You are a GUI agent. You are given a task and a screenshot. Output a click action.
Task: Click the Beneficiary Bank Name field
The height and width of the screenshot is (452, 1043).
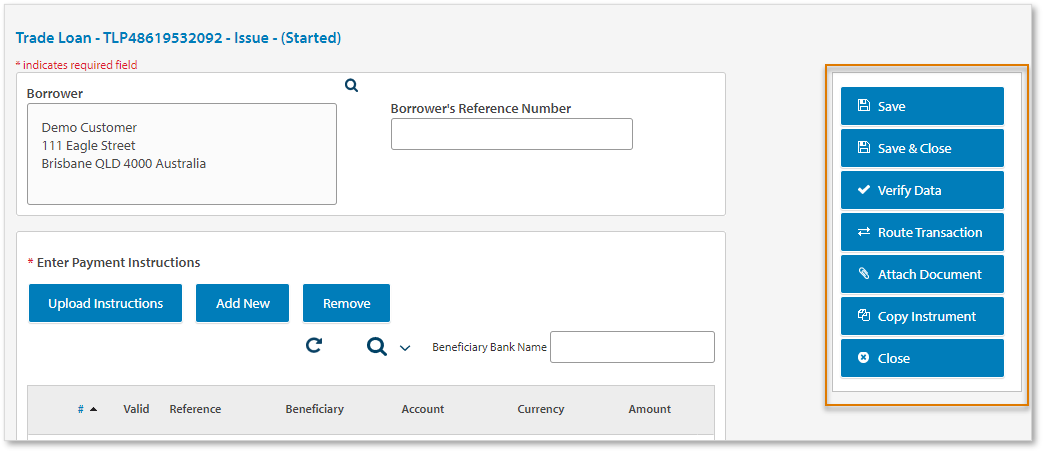click(x=632, y=347)
